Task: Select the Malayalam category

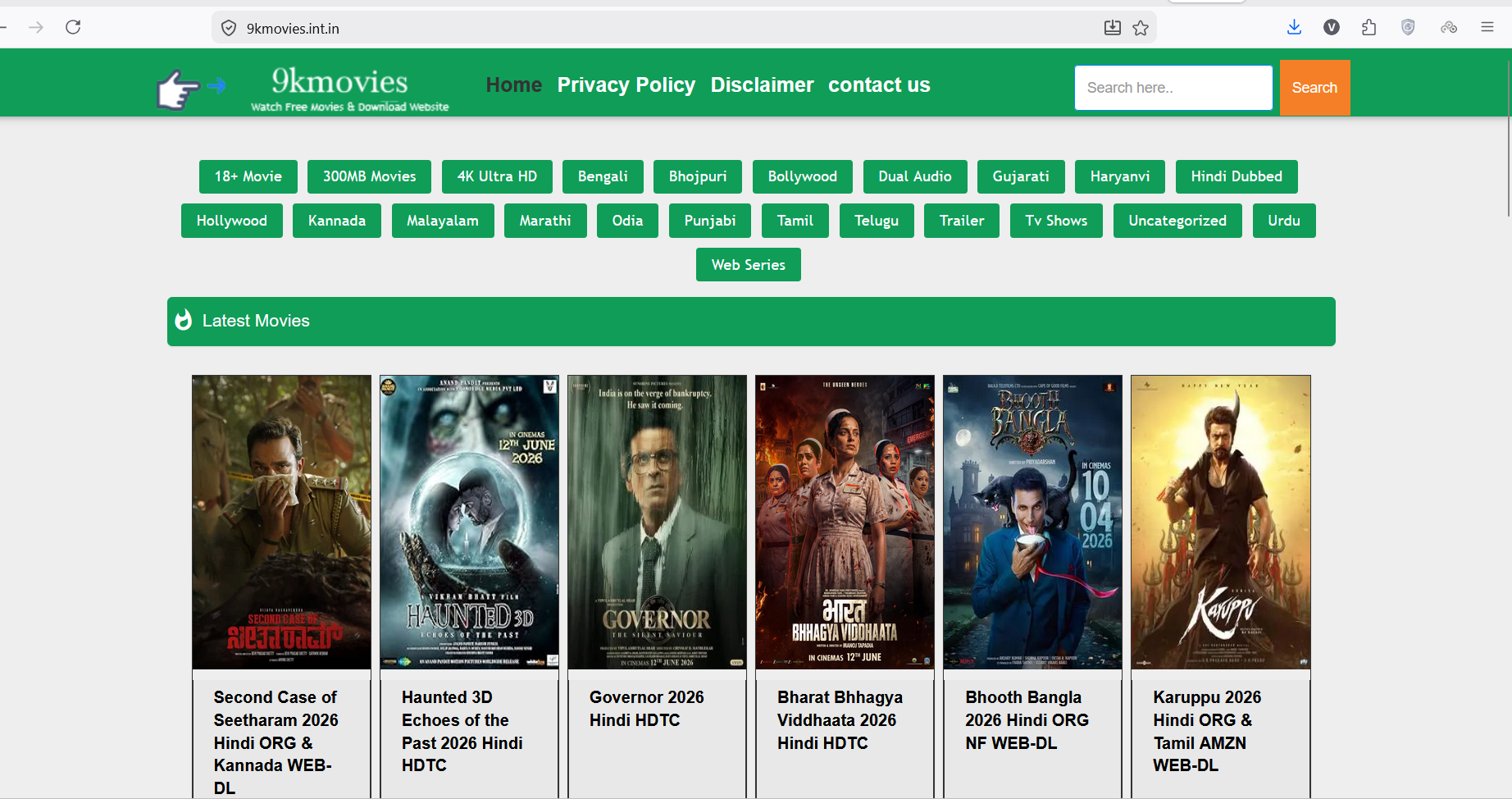Action: click(443, 221)
